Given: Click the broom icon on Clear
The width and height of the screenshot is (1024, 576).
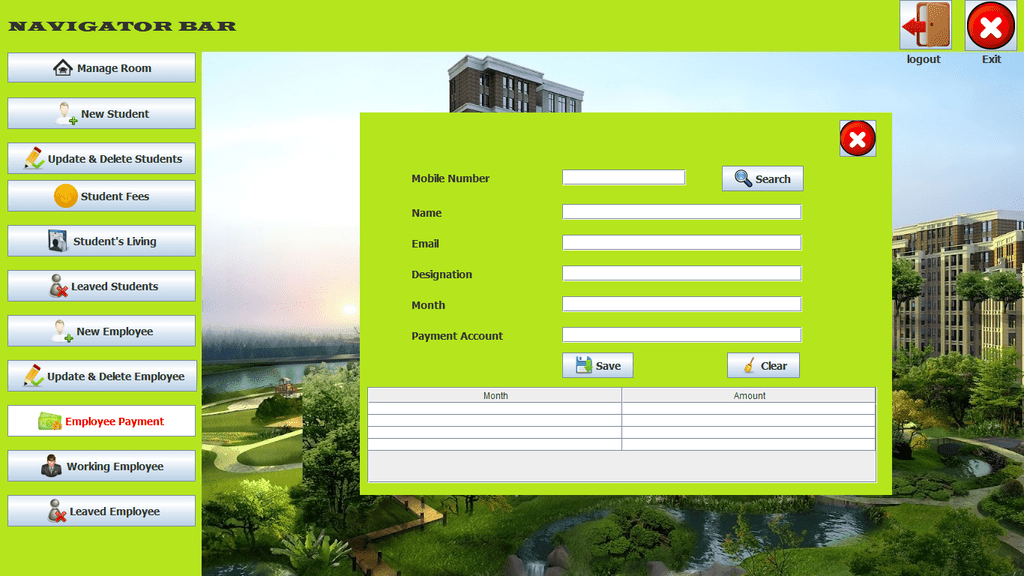Looking at the screenshot, I should [x=749, y=366].
